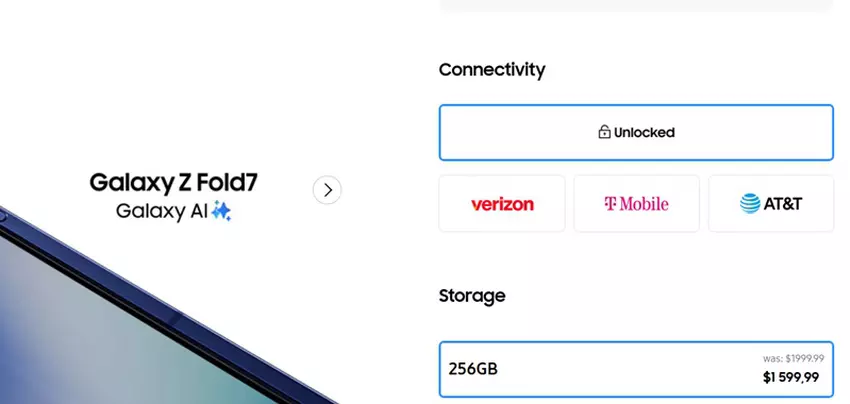Click the gray panel above Connectivity
Screen dimensions: 850x404
tap(636, 5)
